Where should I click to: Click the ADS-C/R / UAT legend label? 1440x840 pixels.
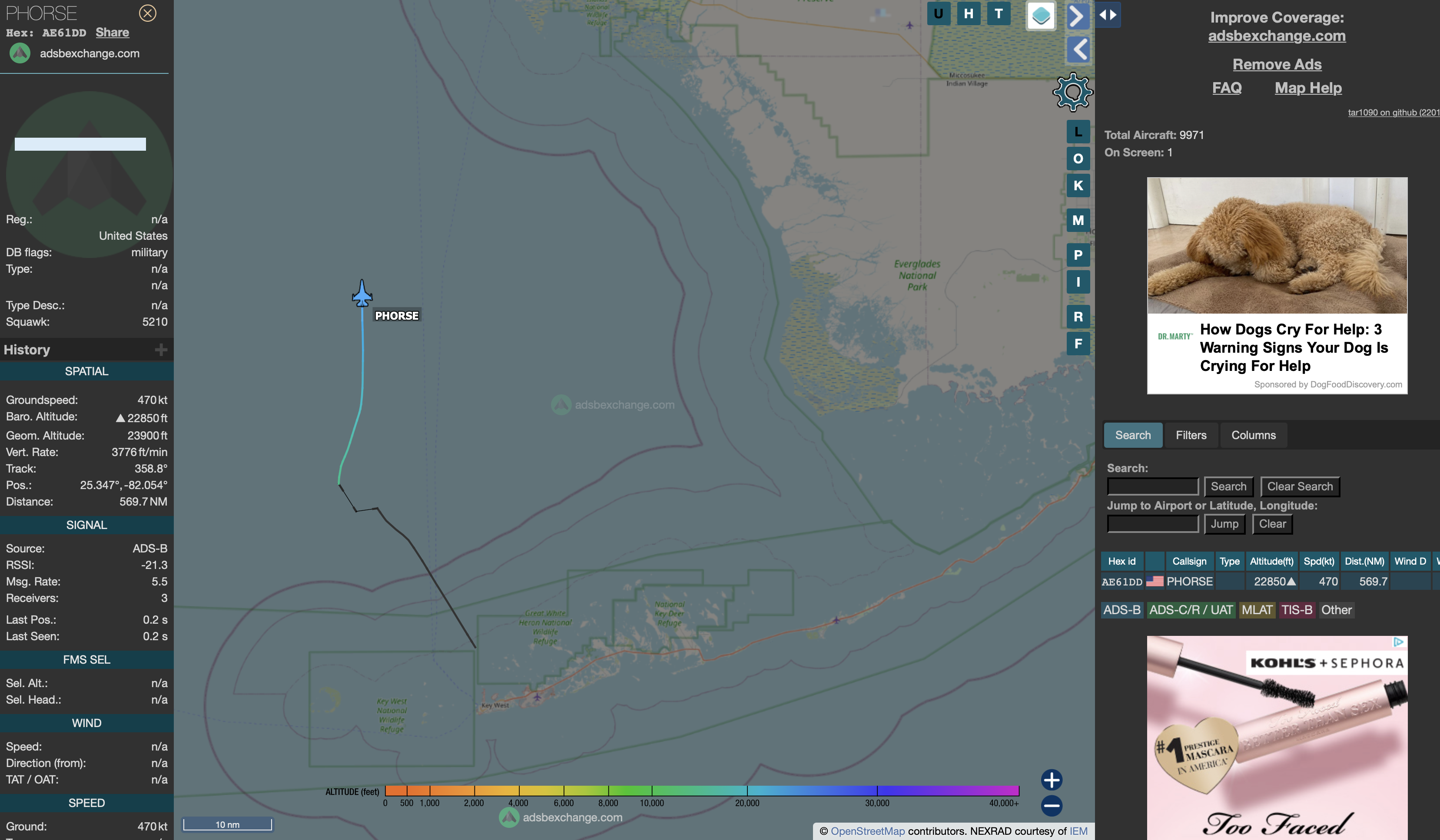1191,610
